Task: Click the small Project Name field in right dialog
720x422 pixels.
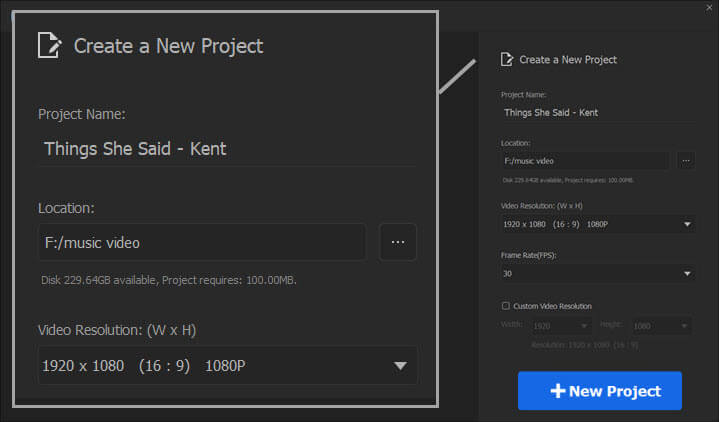Action: click(597, 112)
